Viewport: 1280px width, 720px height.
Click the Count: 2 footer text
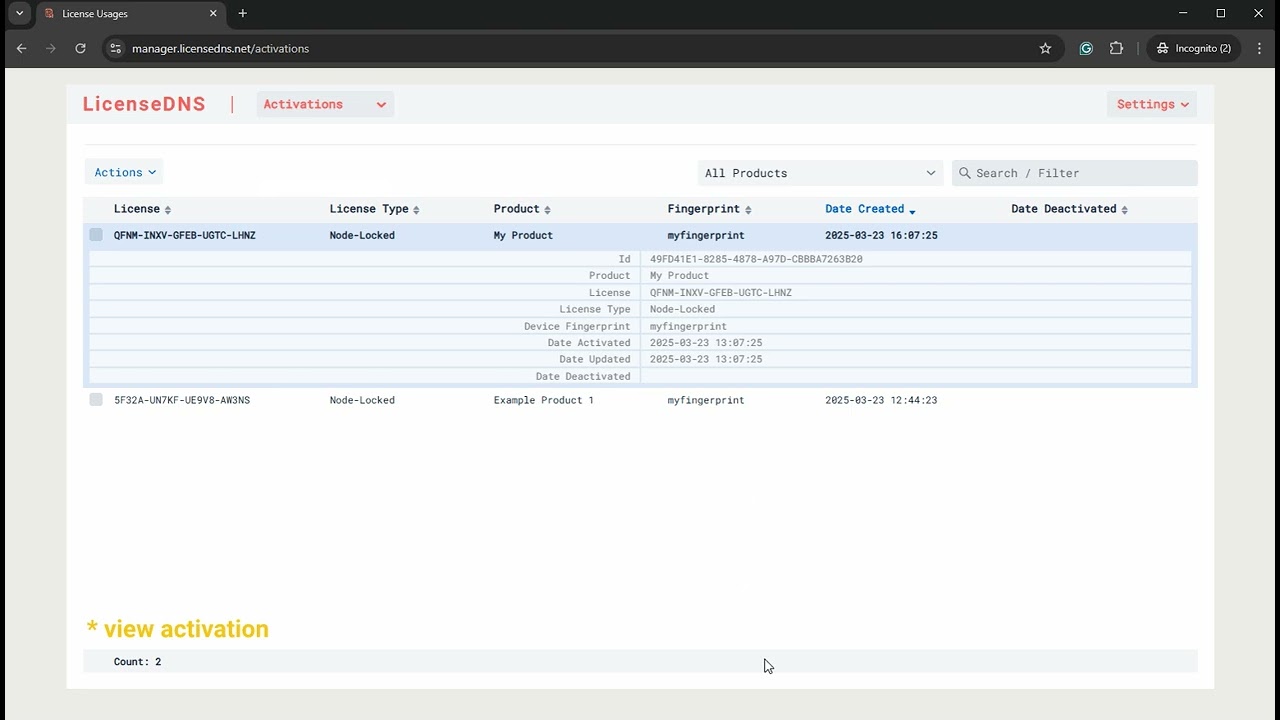137,662
